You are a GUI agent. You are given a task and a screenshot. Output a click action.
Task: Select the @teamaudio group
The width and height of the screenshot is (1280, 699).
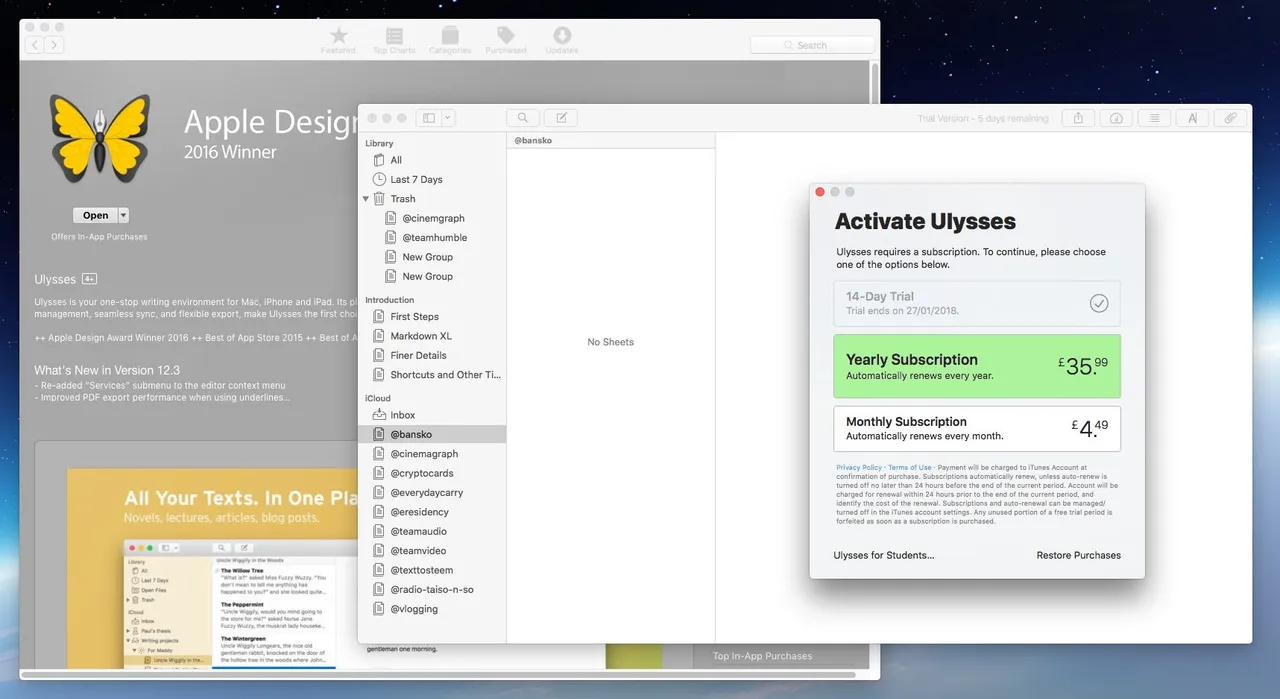click(432, 531)
